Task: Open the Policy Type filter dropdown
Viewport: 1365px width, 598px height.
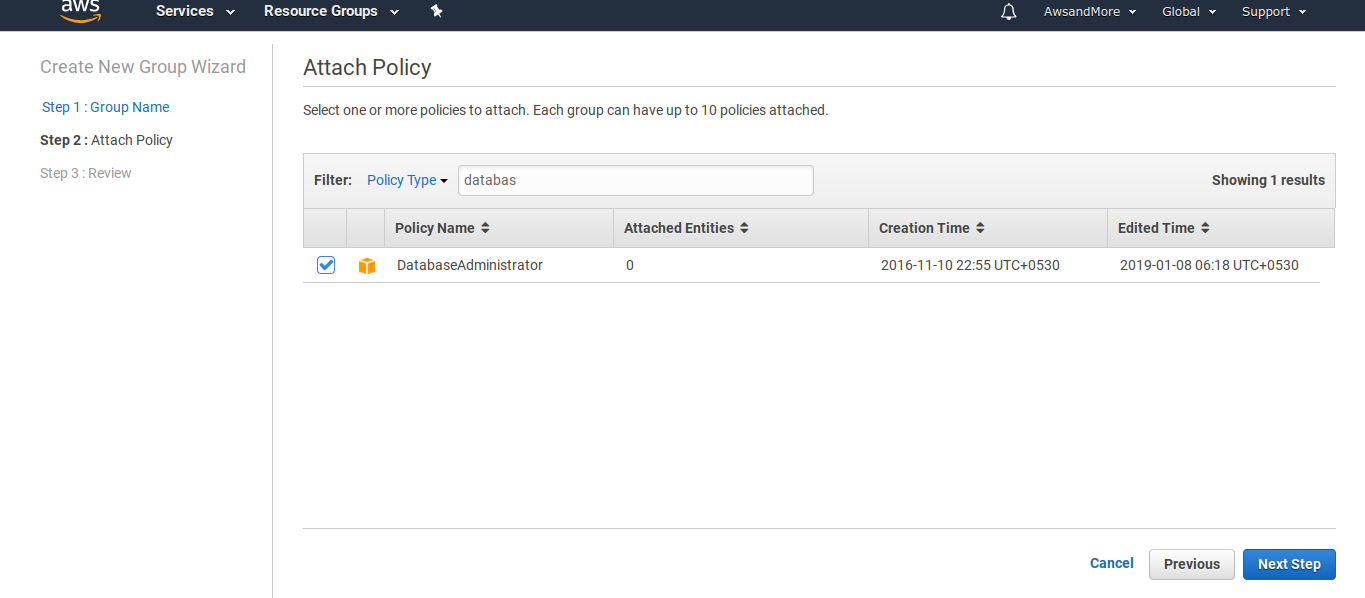Action: (407, 180)
